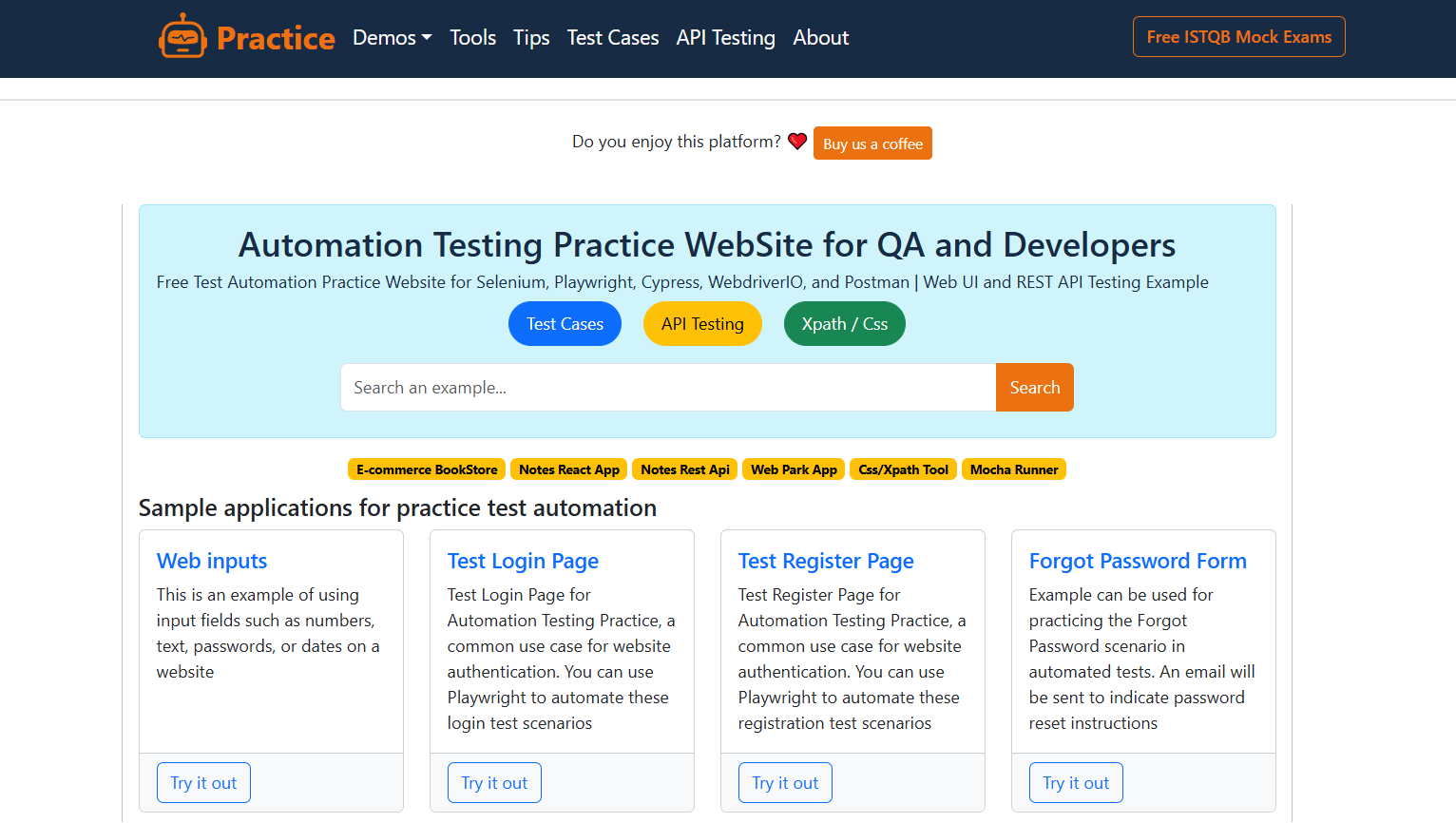Open the Tools menu item
Viewport: 1456px width, 823px height.
click(x=472, y=37)
